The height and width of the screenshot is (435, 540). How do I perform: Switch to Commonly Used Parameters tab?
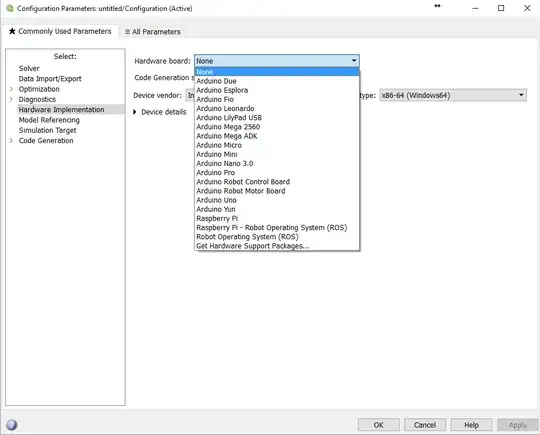(x=60, y=31)
